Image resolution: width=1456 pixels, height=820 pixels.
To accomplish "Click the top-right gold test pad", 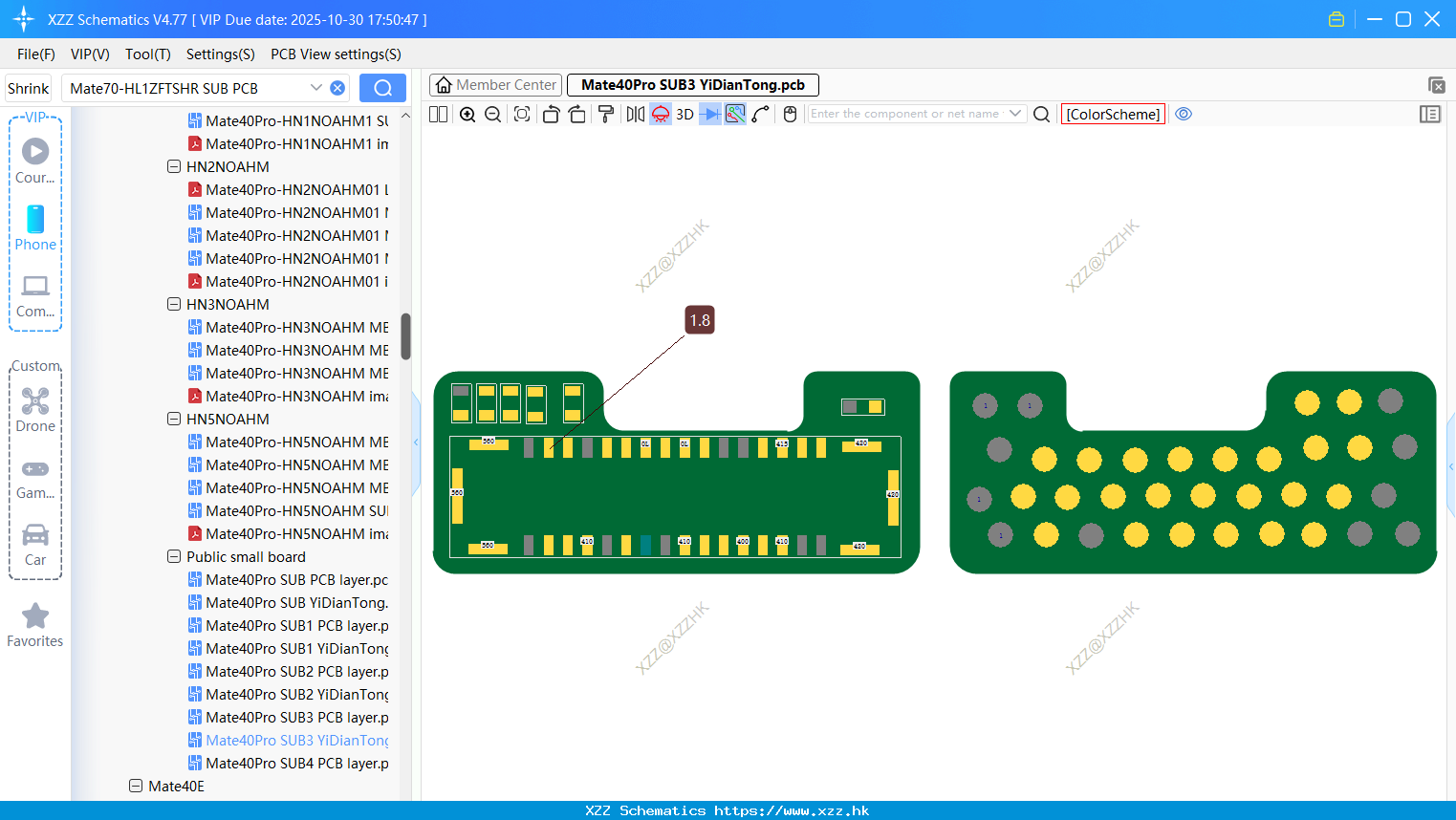I will 1349,401.
